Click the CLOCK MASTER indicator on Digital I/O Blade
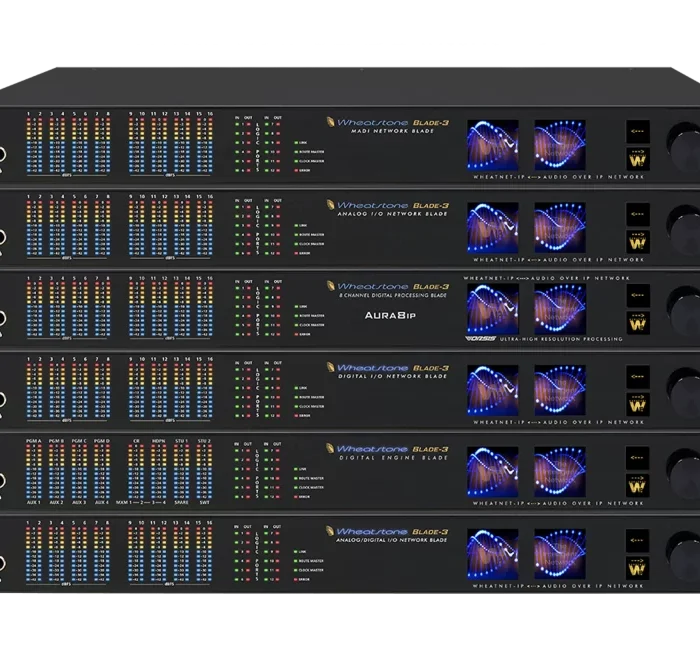The width and height of the screenshot is (700, 647). tap(309, 406)
